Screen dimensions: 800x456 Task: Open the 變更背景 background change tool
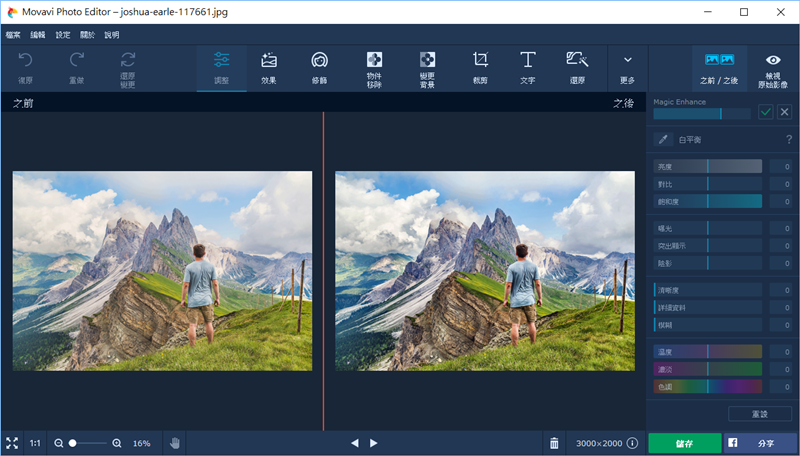427,67
